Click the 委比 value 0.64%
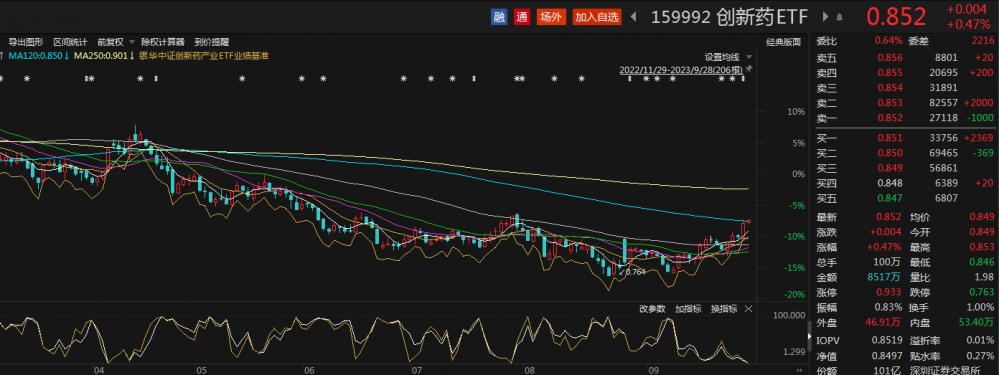This screenshot has width=999, height=375. click(x=889, y=42)
